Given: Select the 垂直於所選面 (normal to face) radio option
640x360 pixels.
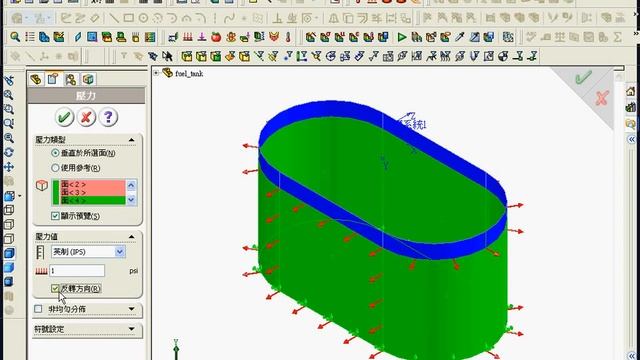Looking at the screenshot, I should point(55,153).
